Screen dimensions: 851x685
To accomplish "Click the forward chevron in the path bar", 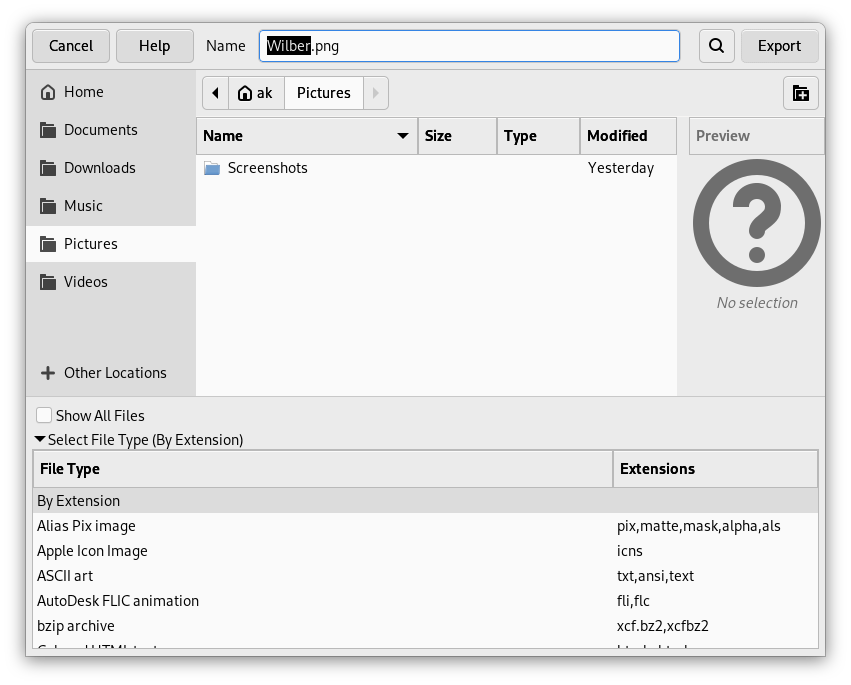I will tap(375, 92).
